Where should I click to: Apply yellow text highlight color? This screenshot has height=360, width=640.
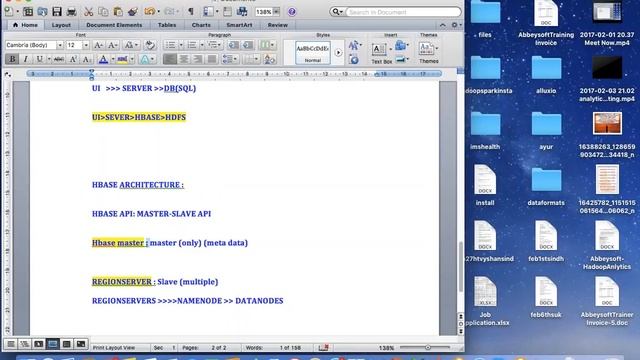pyautogui.click(x=122, y=59)
